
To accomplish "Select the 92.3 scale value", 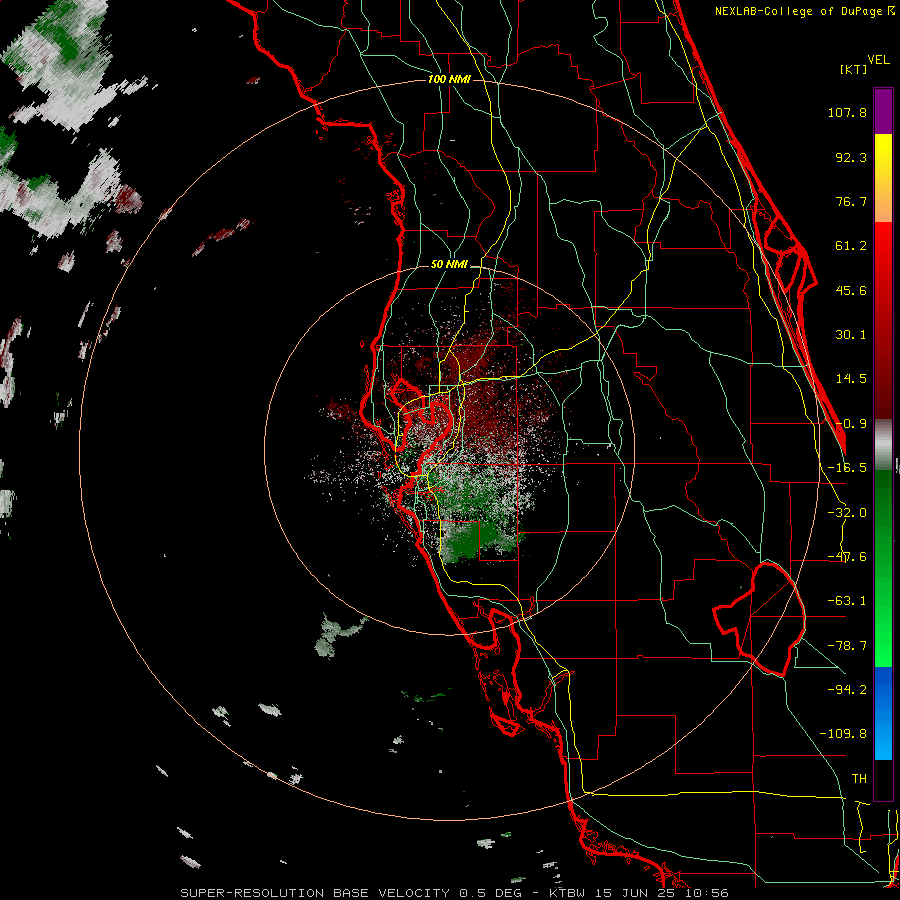I will tap(851, 157).
